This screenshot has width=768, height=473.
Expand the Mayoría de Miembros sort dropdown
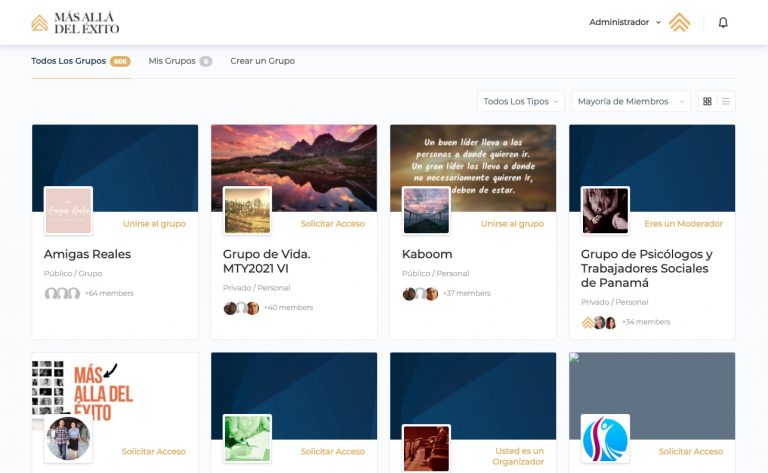630,101
